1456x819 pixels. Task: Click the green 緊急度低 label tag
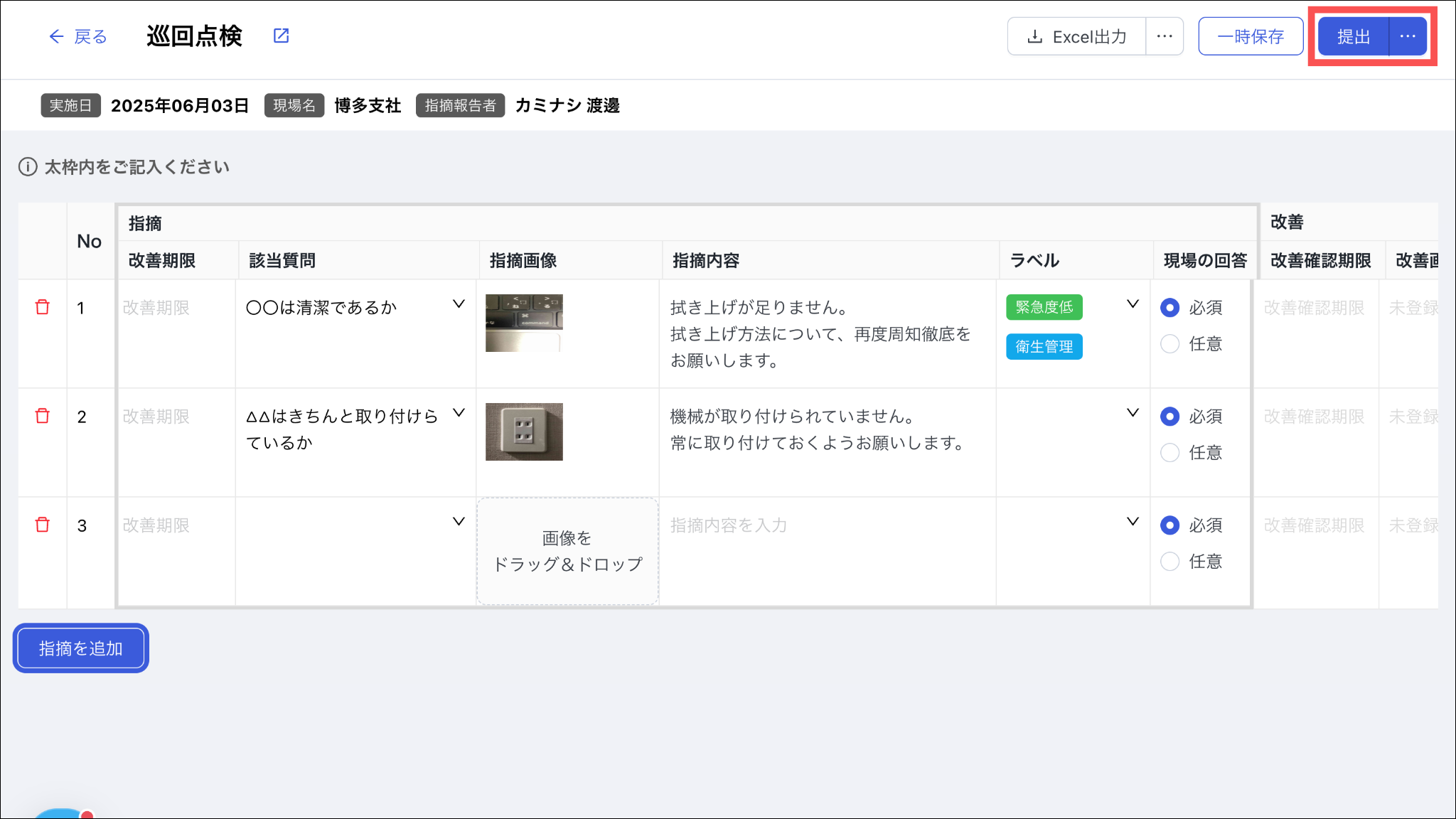point(1044,307)
